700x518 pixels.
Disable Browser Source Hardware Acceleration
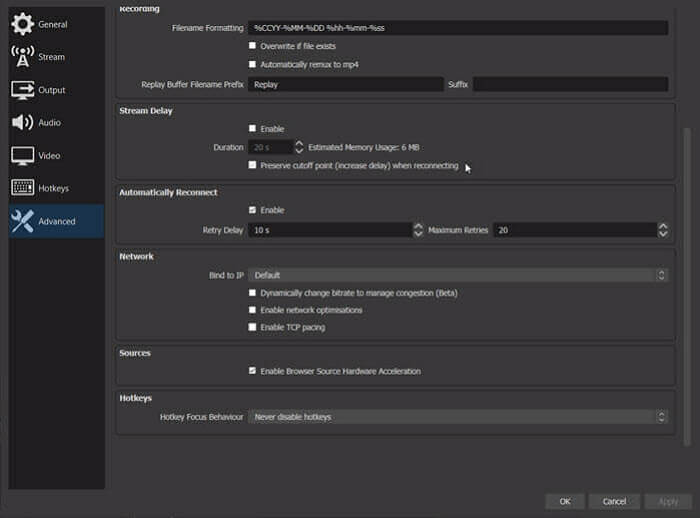252,371
